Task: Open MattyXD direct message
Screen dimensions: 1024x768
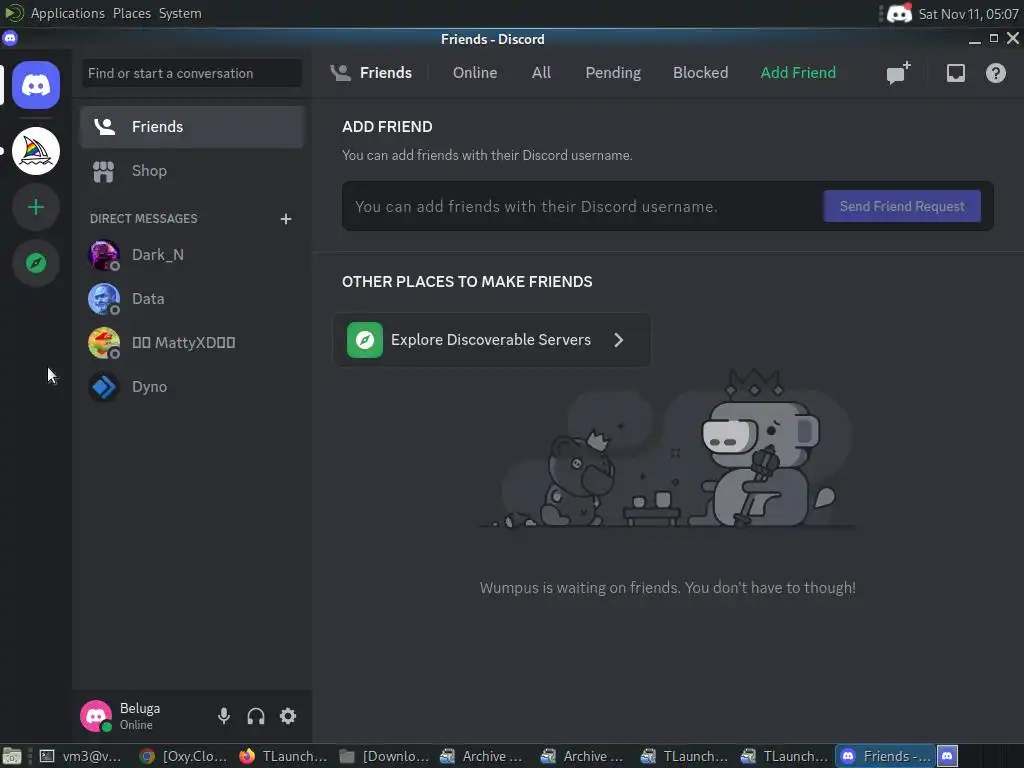Action: pos(191,342)
